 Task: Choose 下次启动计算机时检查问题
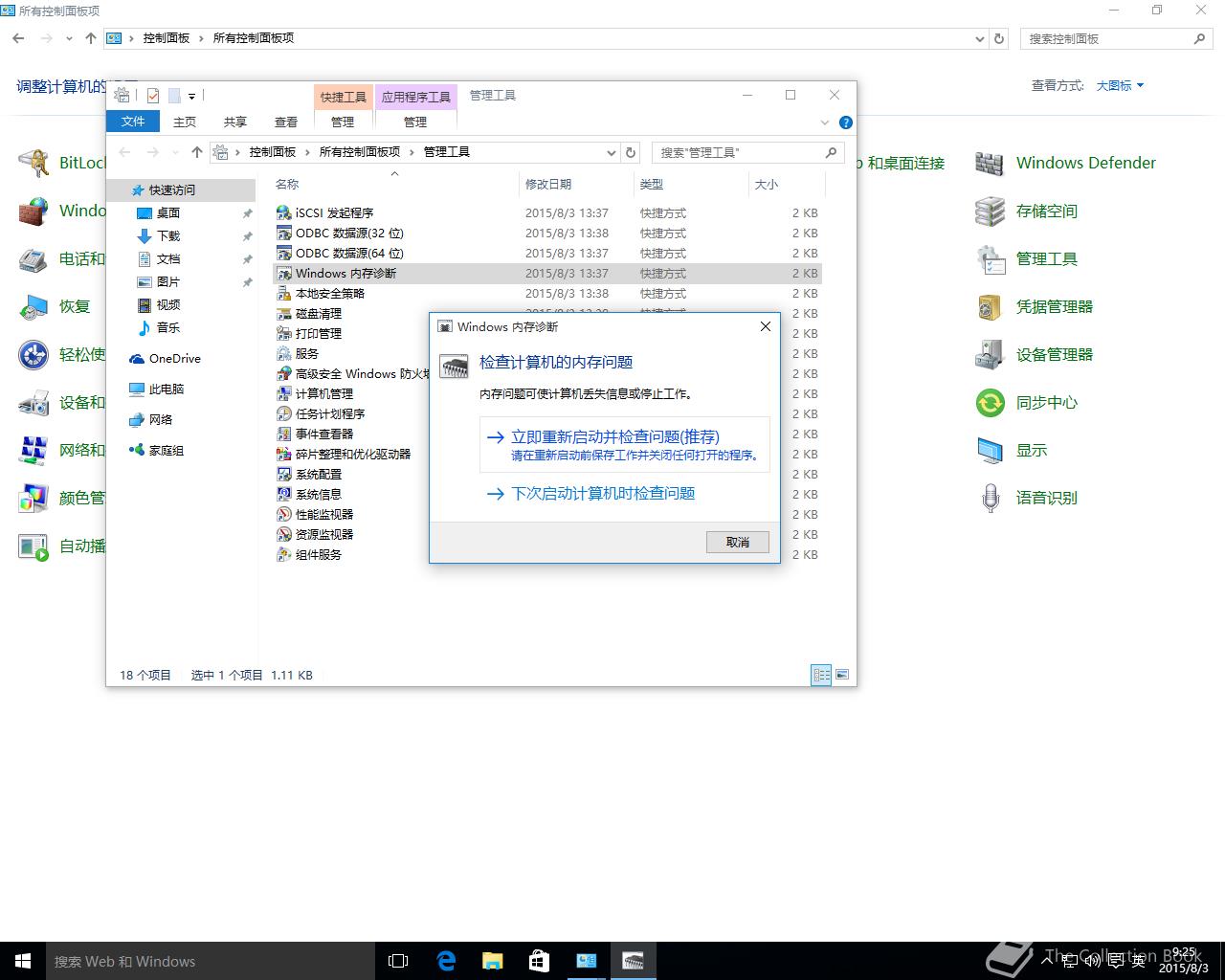[603, 494]
